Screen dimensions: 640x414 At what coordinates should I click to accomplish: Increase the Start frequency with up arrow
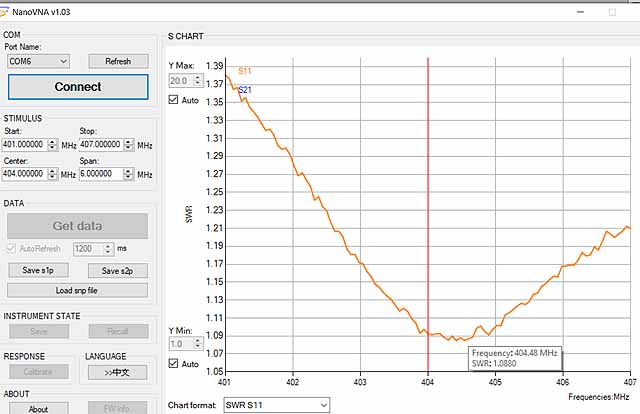pos(53,142)
